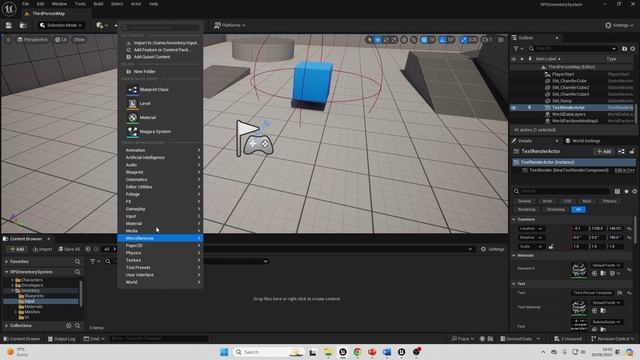
Task: Expand the Favorites section in Content Browser
Action: coord(7,261)
